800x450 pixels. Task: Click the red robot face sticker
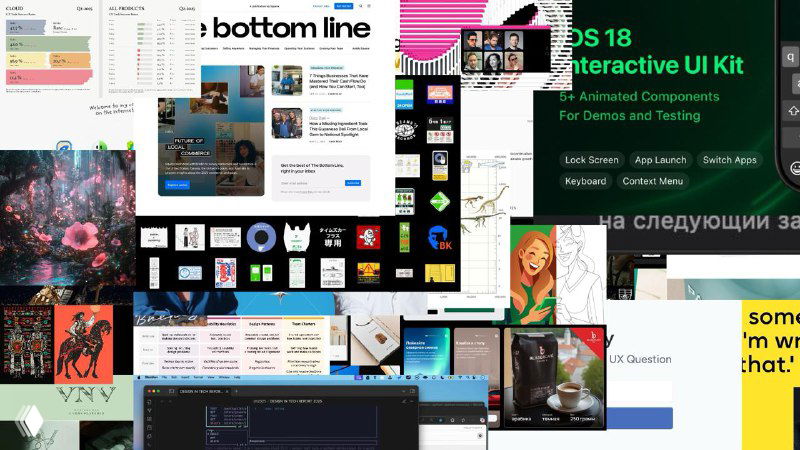368,237
